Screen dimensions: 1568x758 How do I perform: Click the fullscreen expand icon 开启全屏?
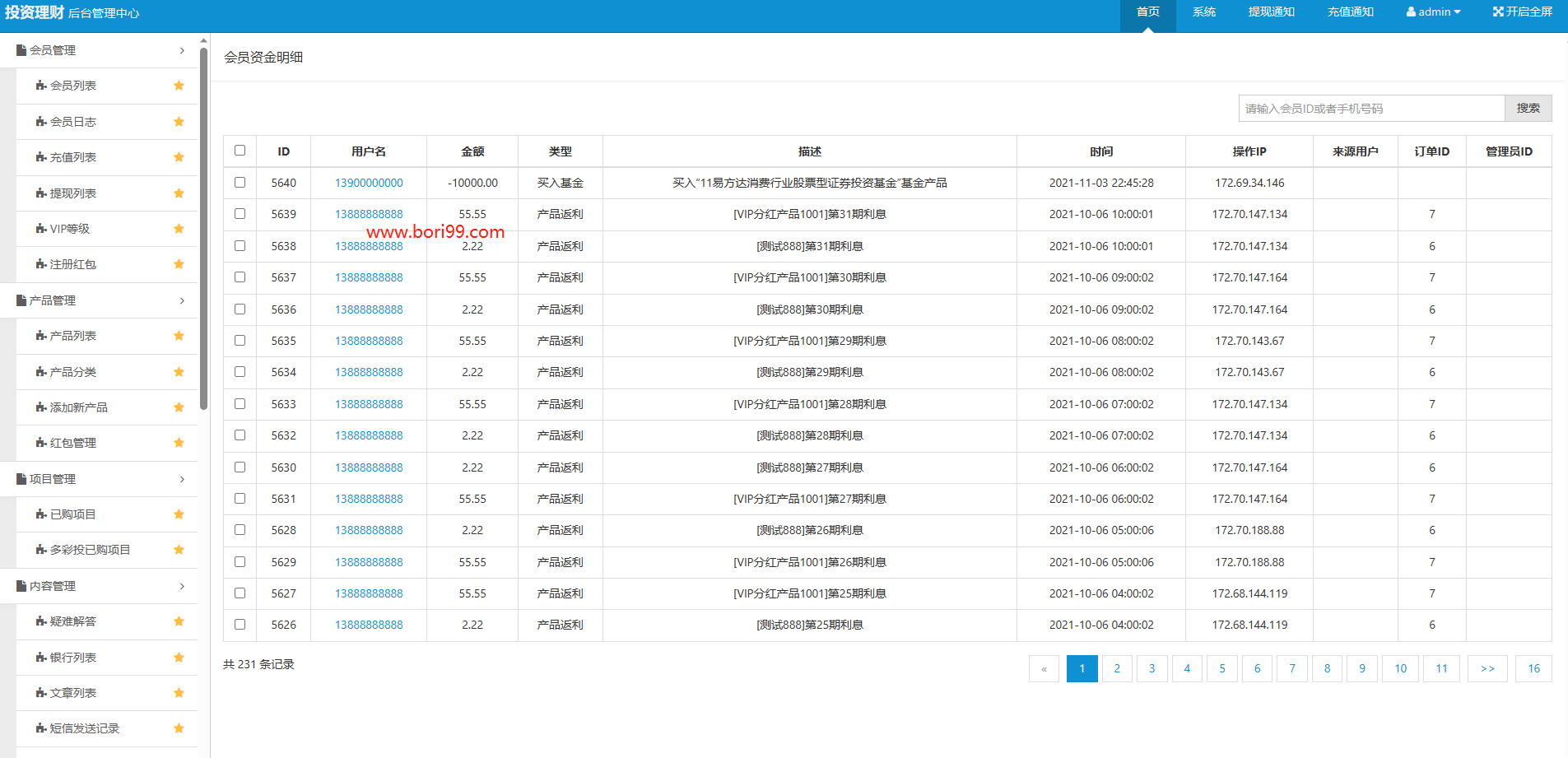1498,12
